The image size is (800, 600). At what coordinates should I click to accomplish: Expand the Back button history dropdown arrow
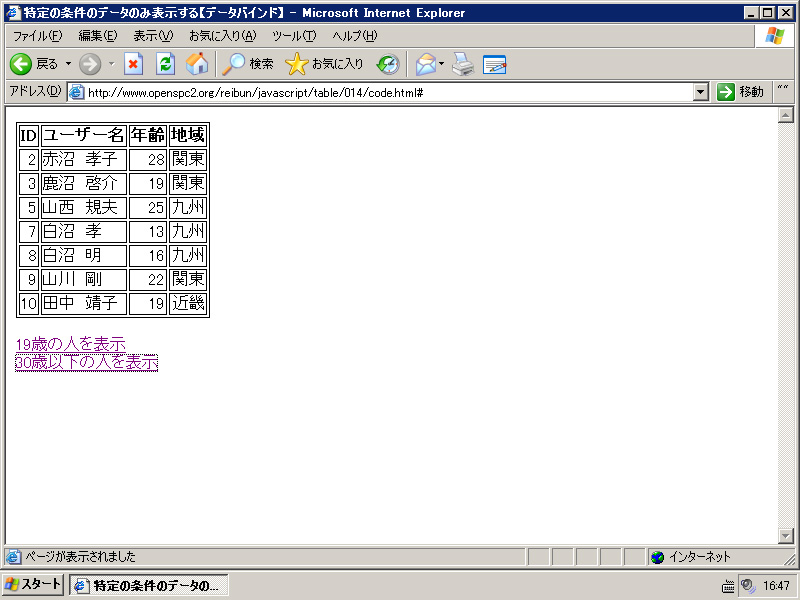coord(68,64)
